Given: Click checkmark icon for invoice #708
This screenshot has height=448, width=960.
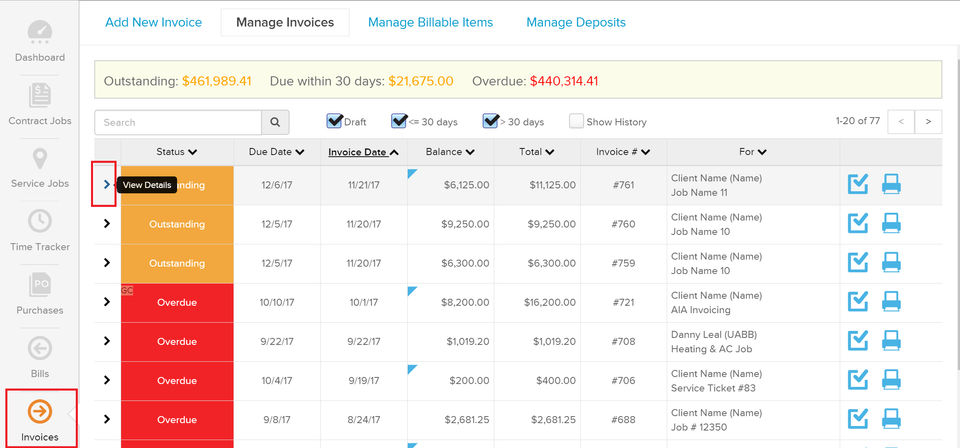Looking at the screenshot, I should [x=858, y=341].
